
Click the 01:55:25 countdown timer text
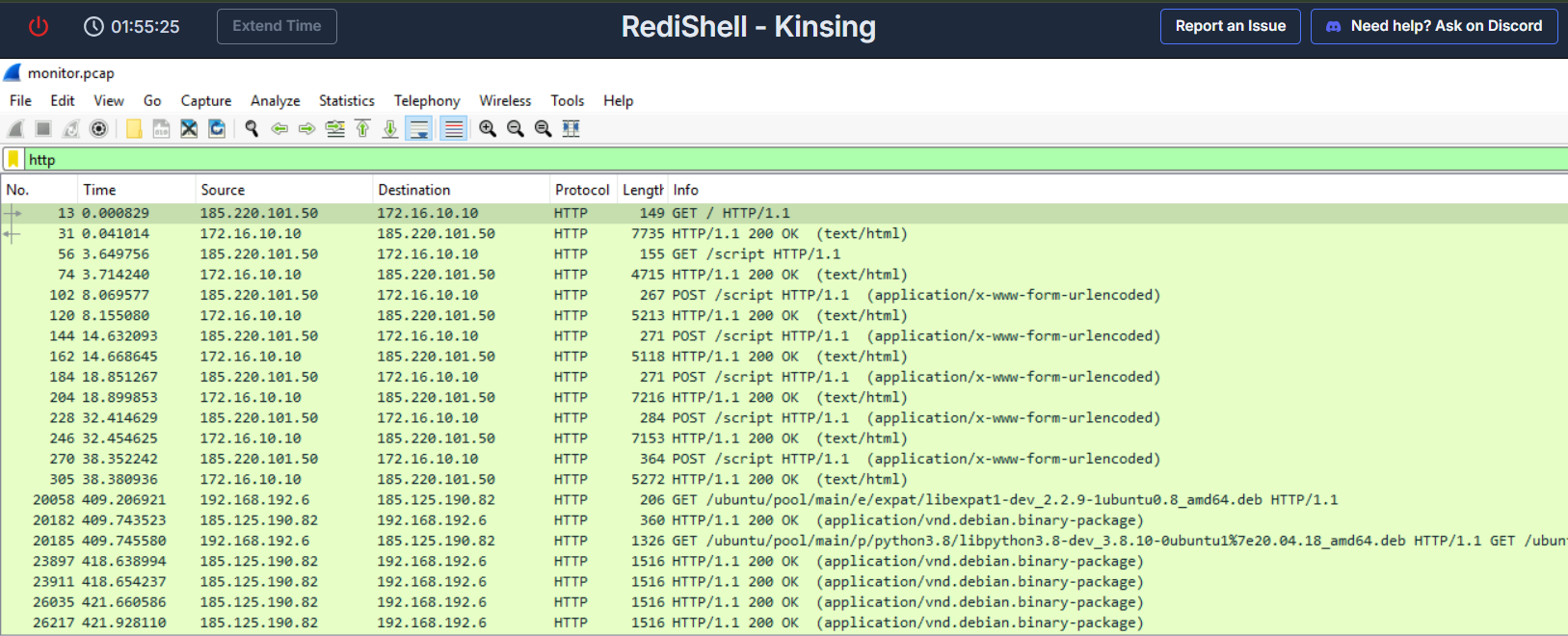click(x=146, y=27)
